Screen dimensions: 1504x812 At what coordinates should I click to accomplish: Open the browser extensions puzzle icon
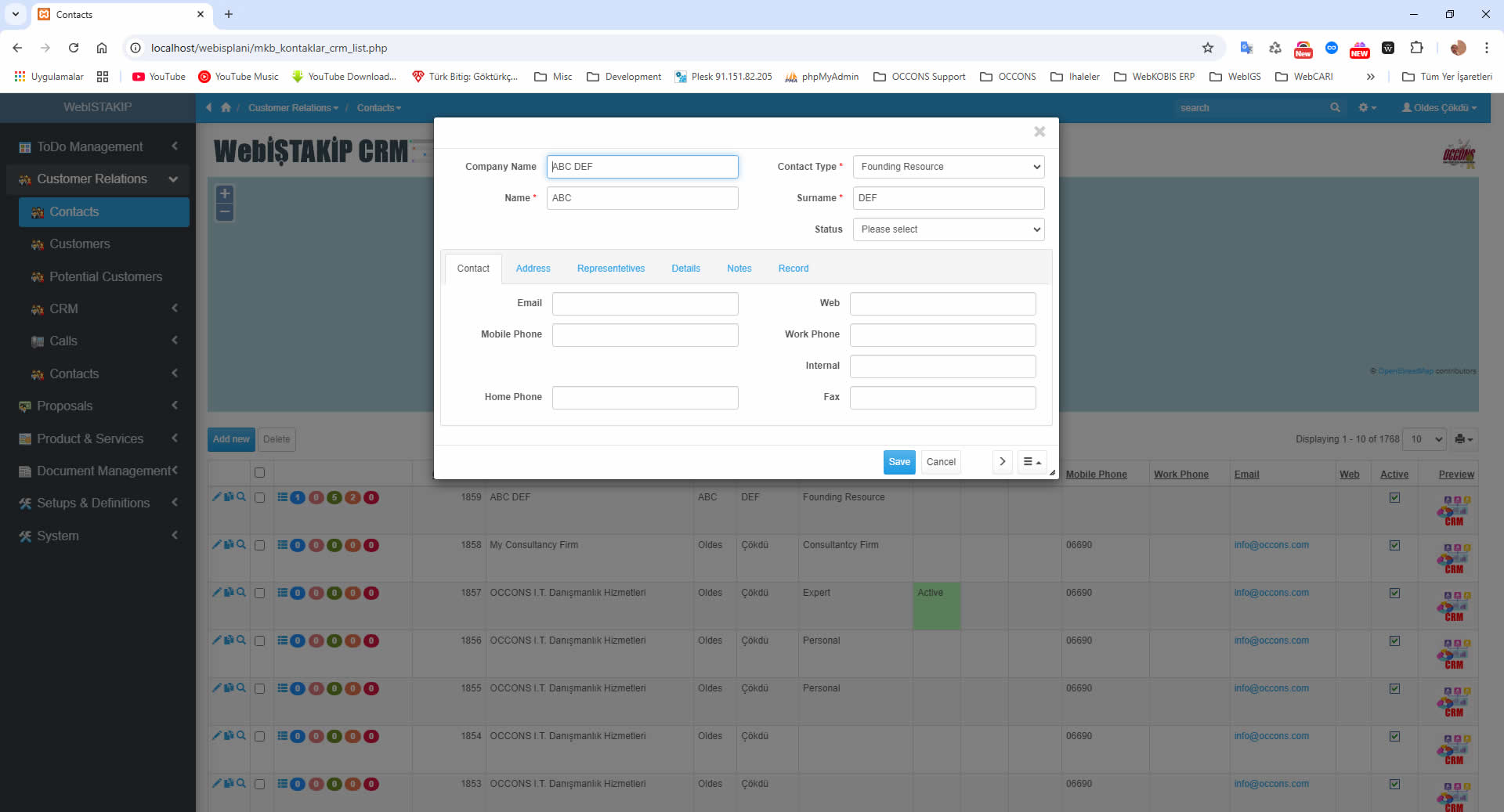coord(1416,48)
